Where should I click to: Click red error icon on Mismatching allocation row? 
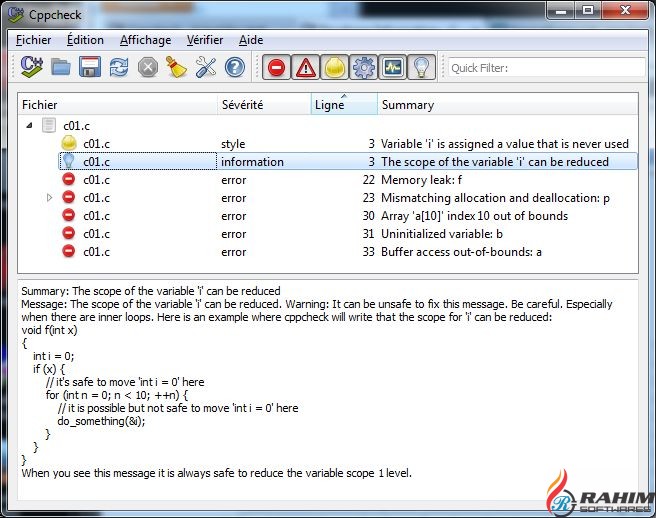point(68,197)
